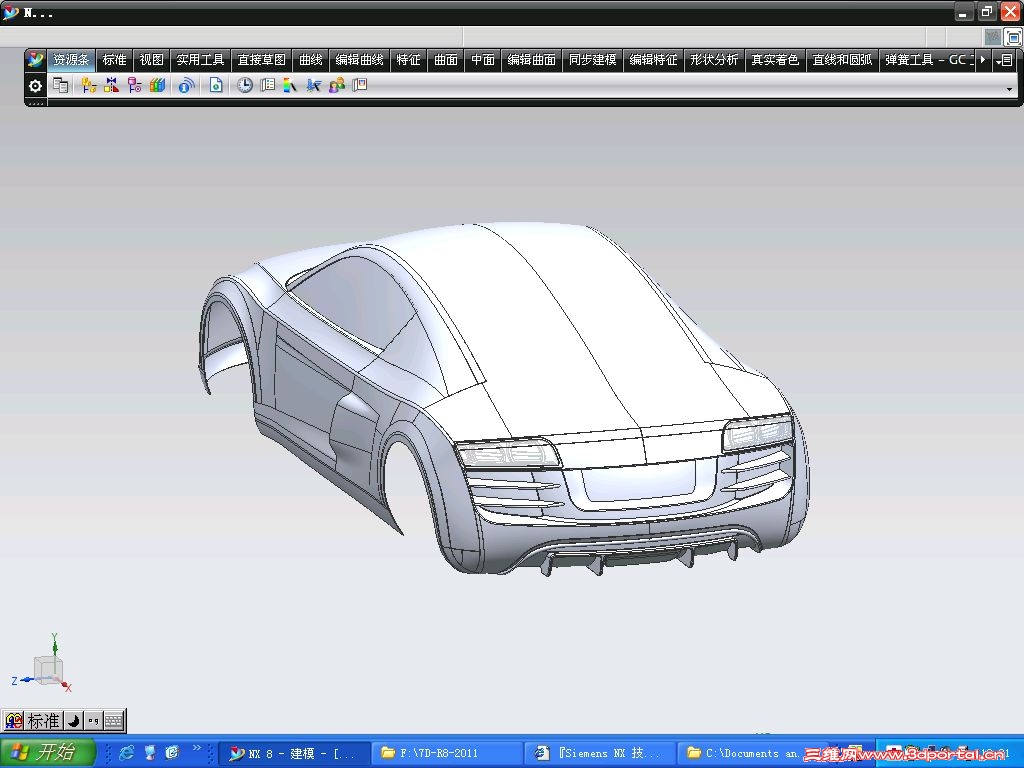Open the Reuse Library books icon
1024x768 pixels.
pos(157,85)
